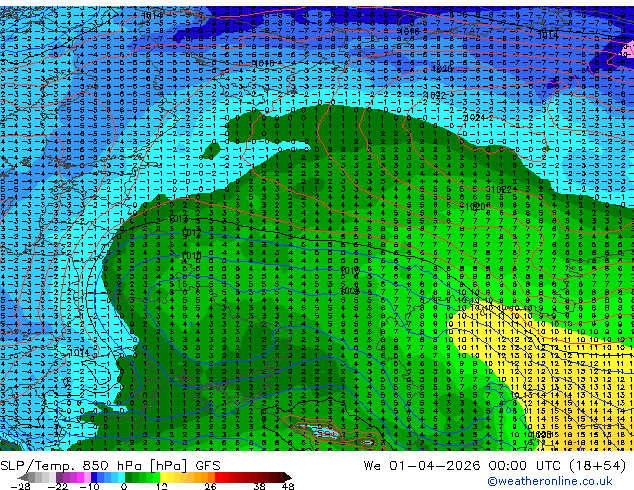Click the '1024' isobar label on the map

(474, 118)
